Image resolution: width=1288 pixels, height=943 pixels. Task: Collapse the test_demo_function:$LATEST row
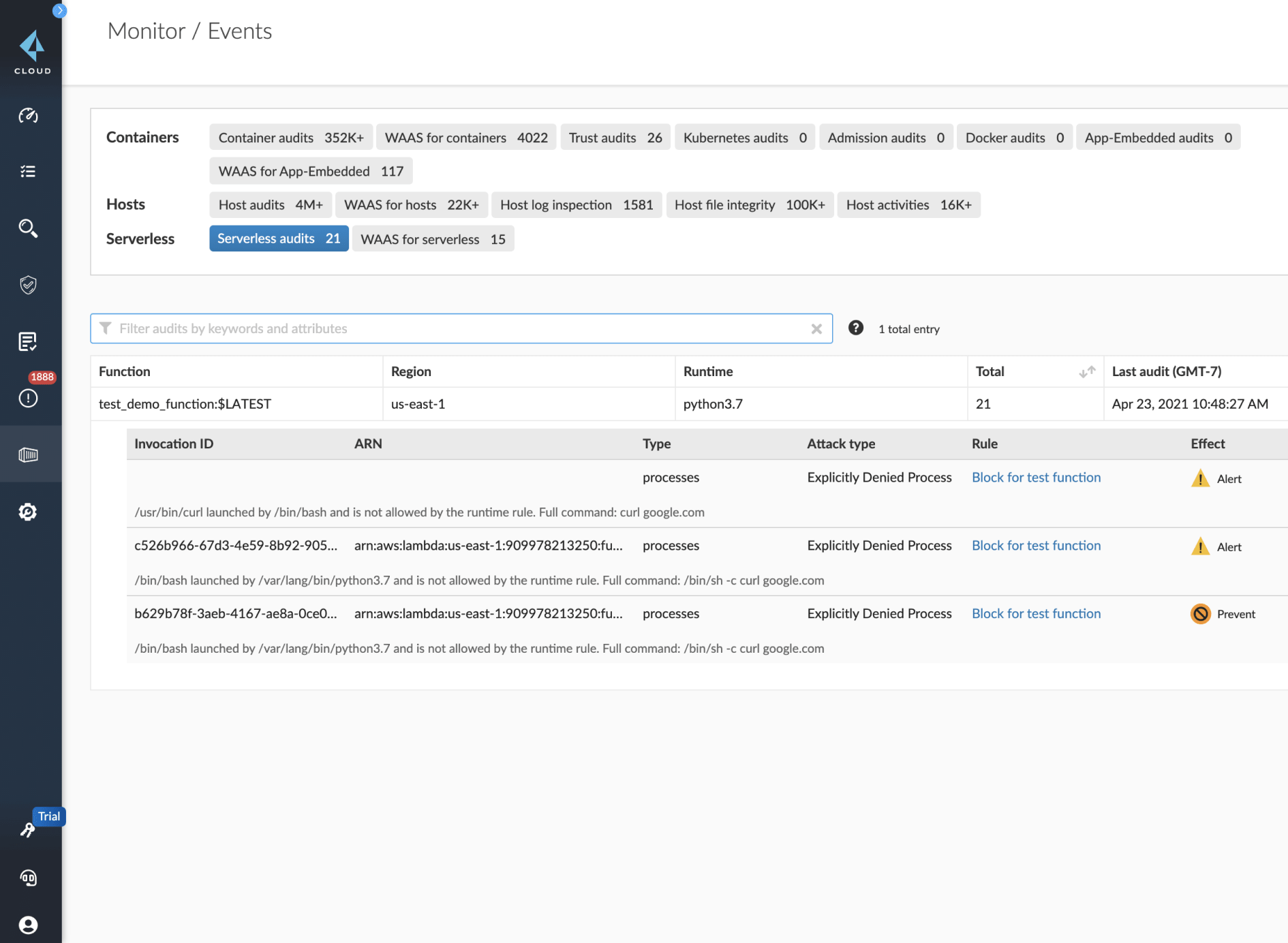click(x=185, y=404)
